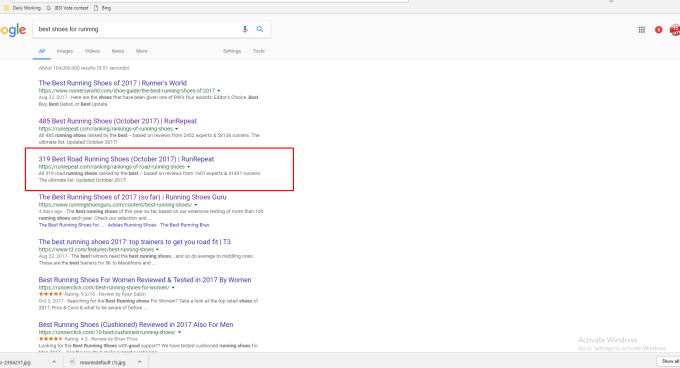Open Best Running Shoes For Women result
This screenshot has width=680, height=368.
tap(145, 280)
